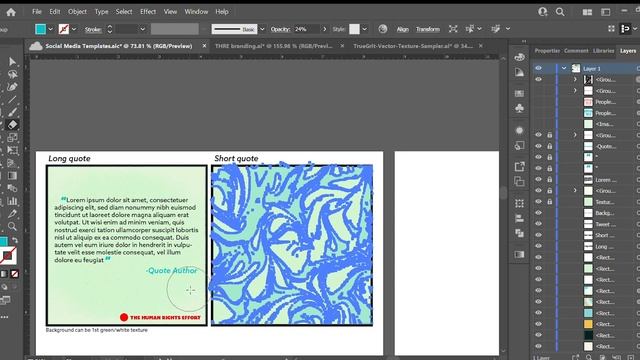This screenshot has height=360, width=640.
Task: Open the Recolor Artwork wheel icon
Action: pyautogui.click(x=382, y=29)
